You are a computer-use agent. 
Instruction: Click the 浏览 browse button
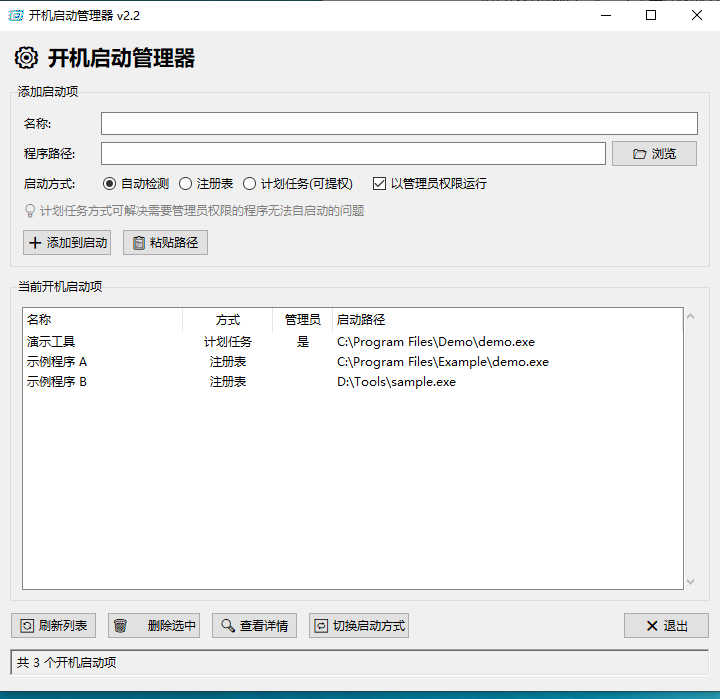click(x=654, y=153)
